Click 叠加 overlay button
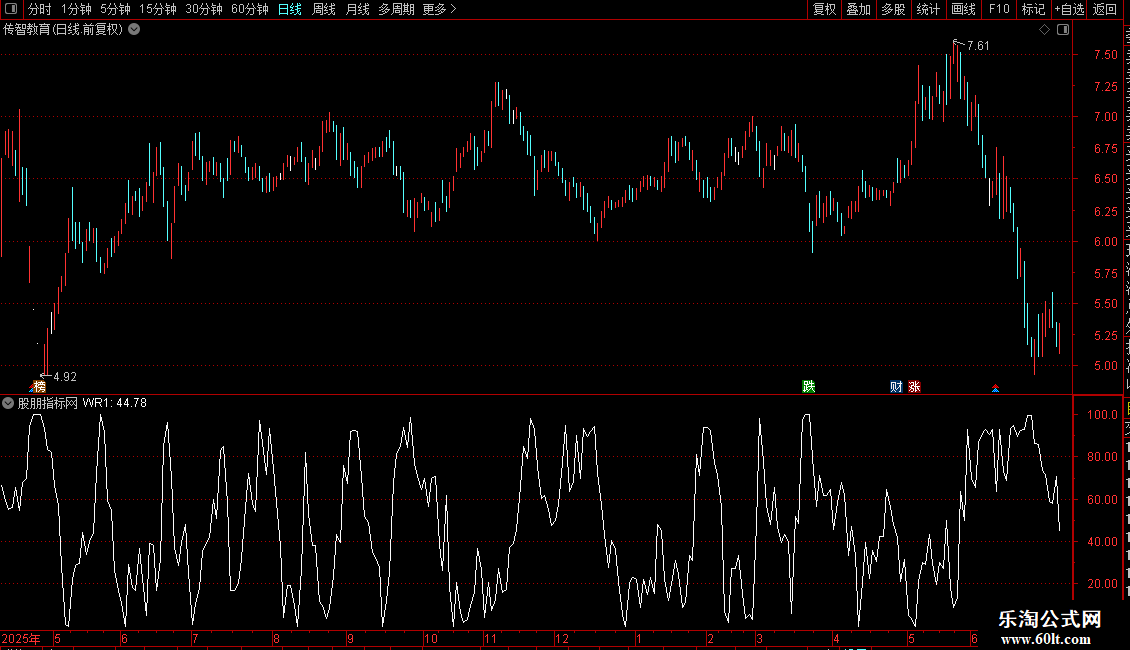The width and height of the screenshot is (1130, 650). click(x=858, y=9)
